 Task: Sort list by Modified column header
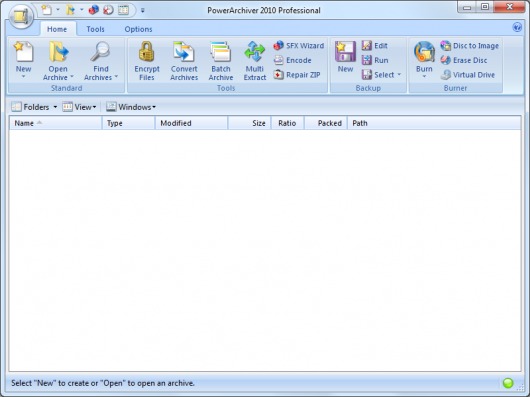191,123
